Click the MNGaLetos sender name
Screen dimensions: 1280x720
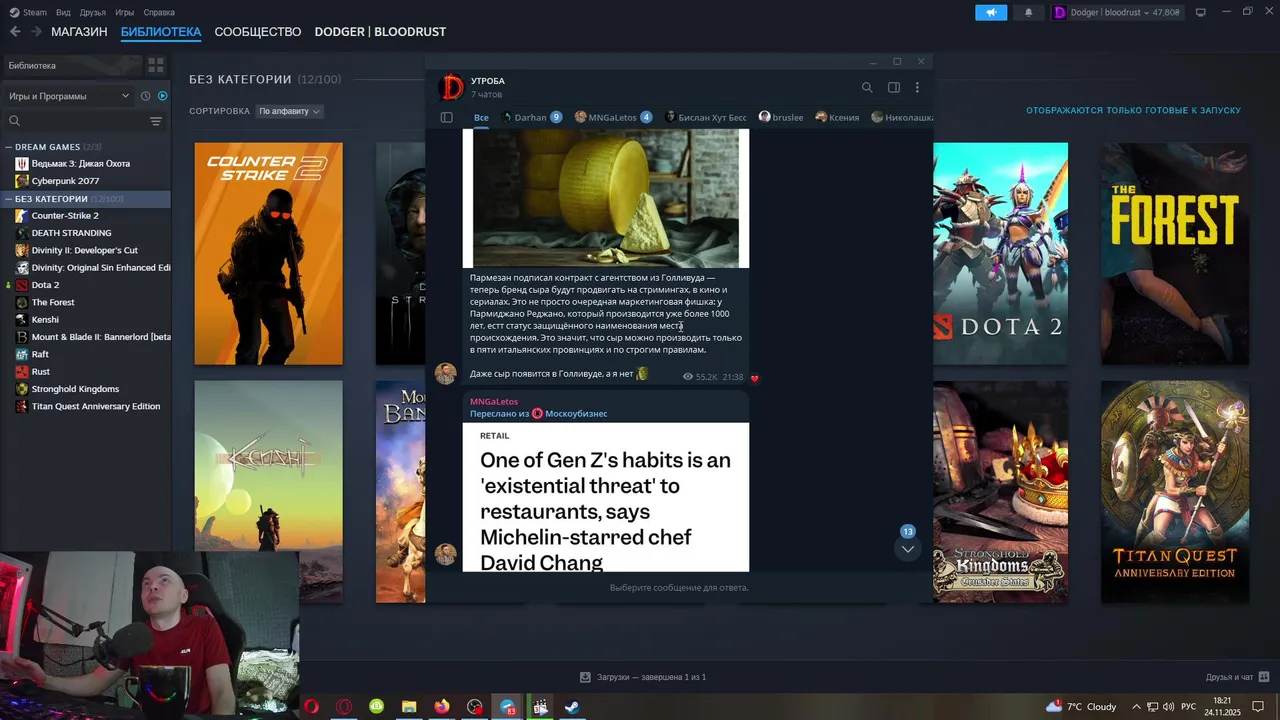[x=494, y=401]
